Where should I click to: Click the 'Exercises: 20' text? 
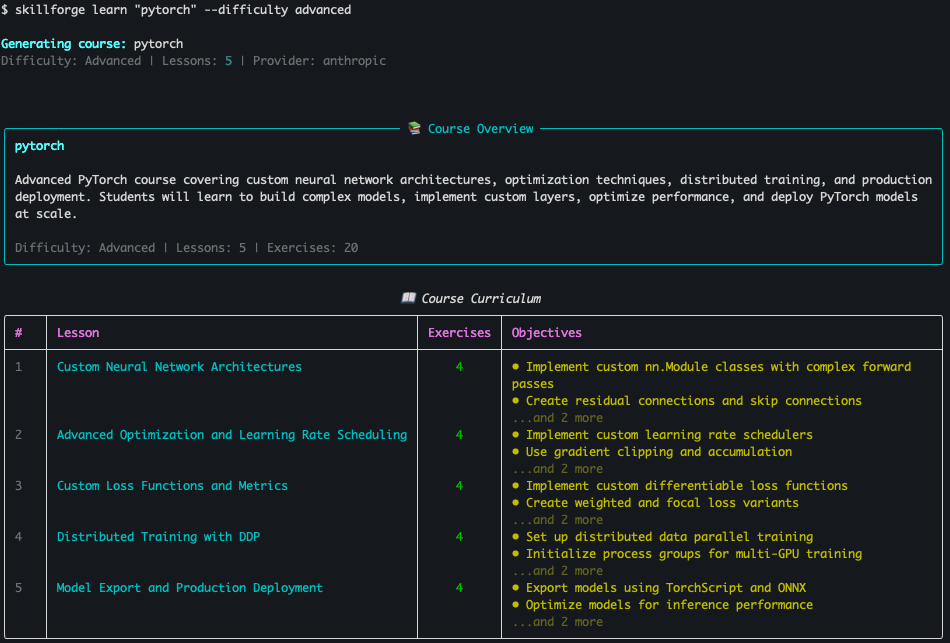click(313, 247)
